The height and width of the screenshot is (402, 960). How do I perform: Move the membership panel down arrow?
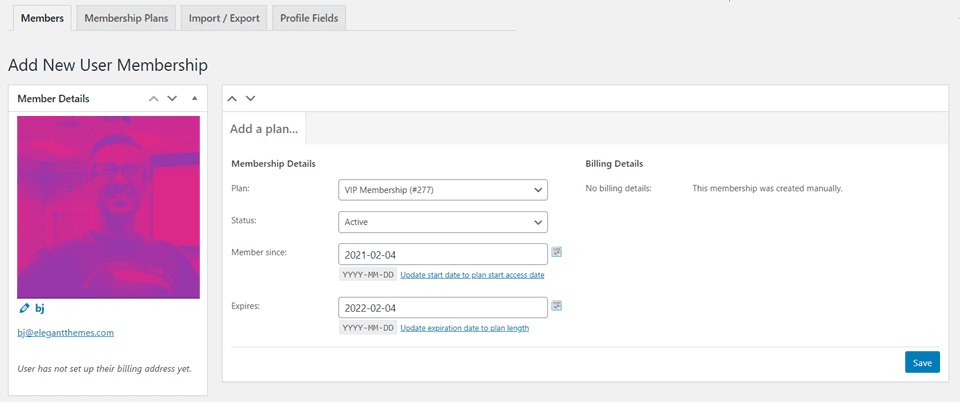tap(250, 98)
